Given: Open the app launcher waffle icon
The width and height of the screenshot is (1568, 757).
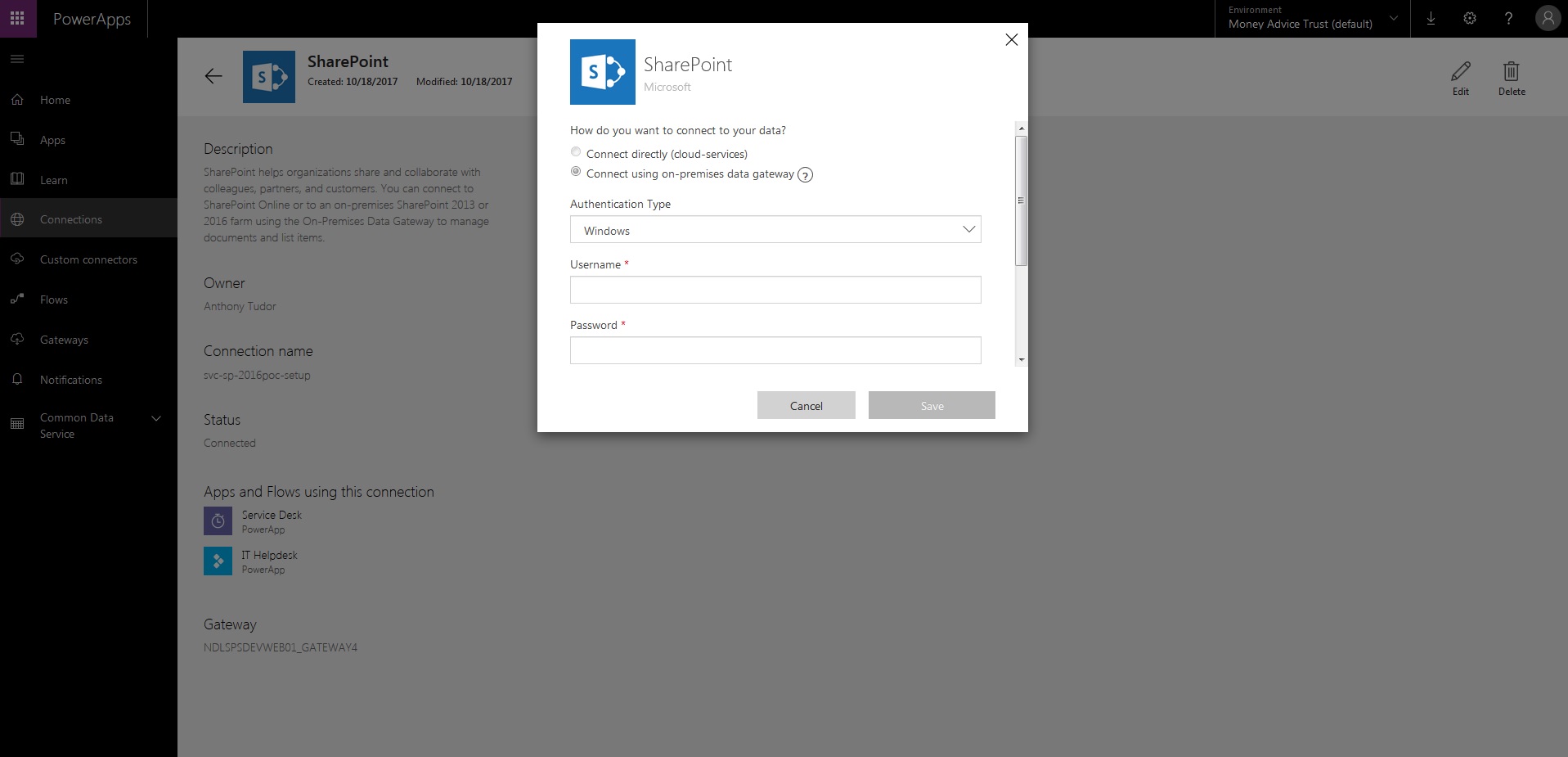Looking at the screenshot, I should pos(17,18).
